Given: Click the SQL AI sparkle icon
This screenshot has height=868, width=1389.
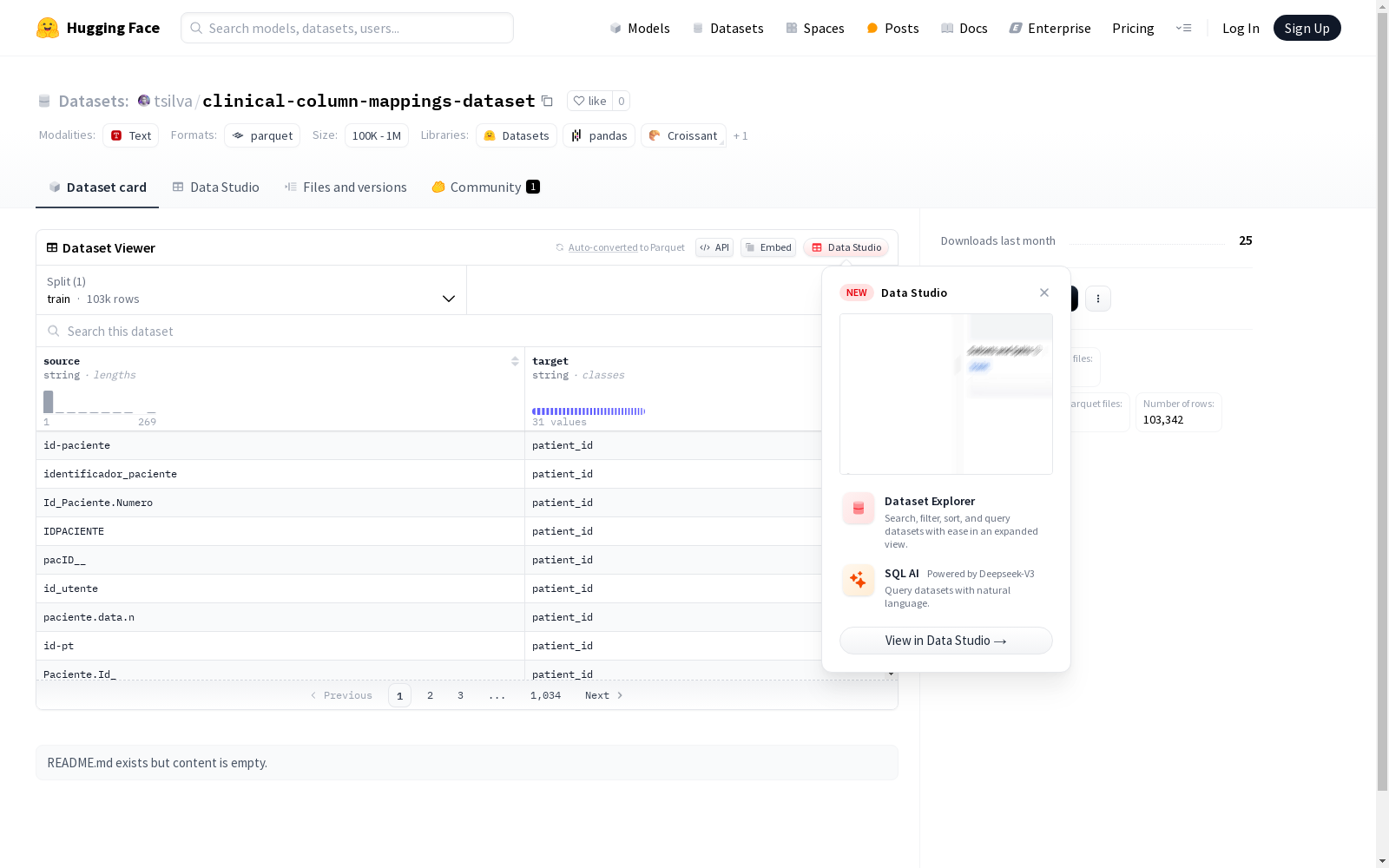Looking at the screenshot, I should (x=859, y=580).
